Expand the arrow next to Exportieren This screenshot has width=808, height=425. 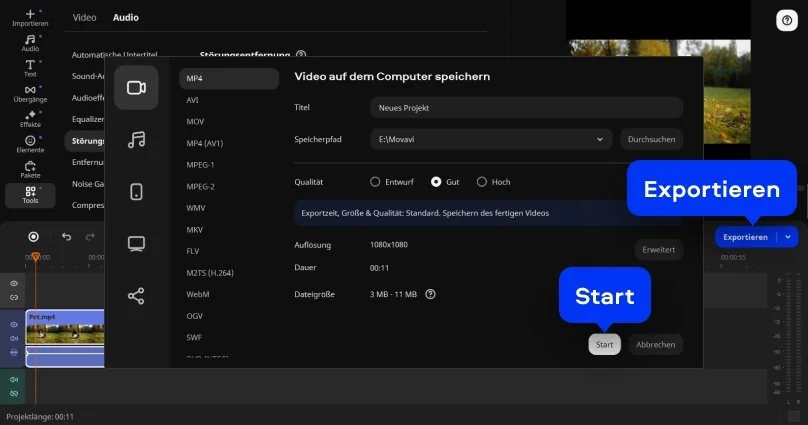[788, 237]
